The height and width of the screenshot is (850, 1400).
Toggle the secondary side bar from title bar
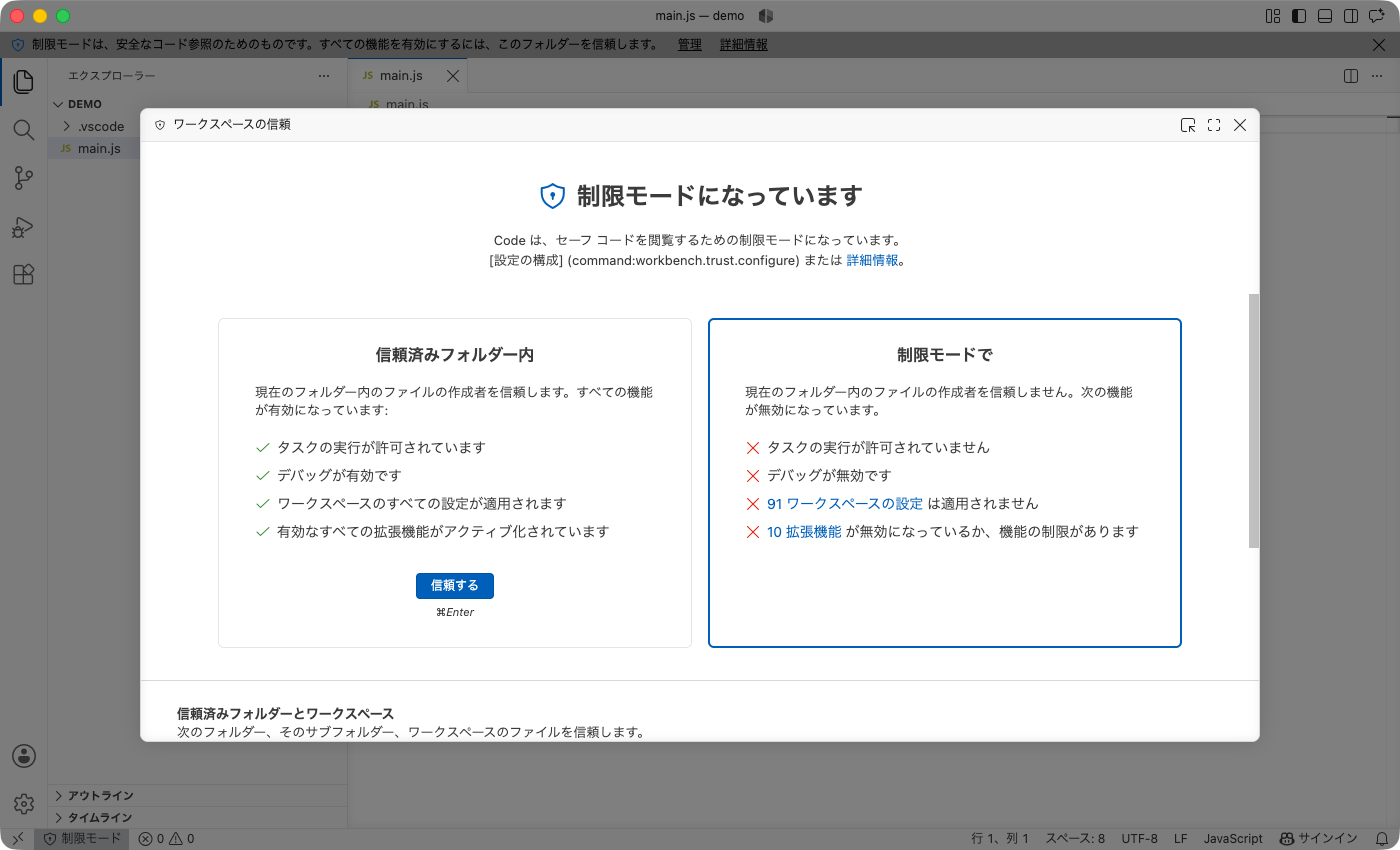pos(1351,16)
